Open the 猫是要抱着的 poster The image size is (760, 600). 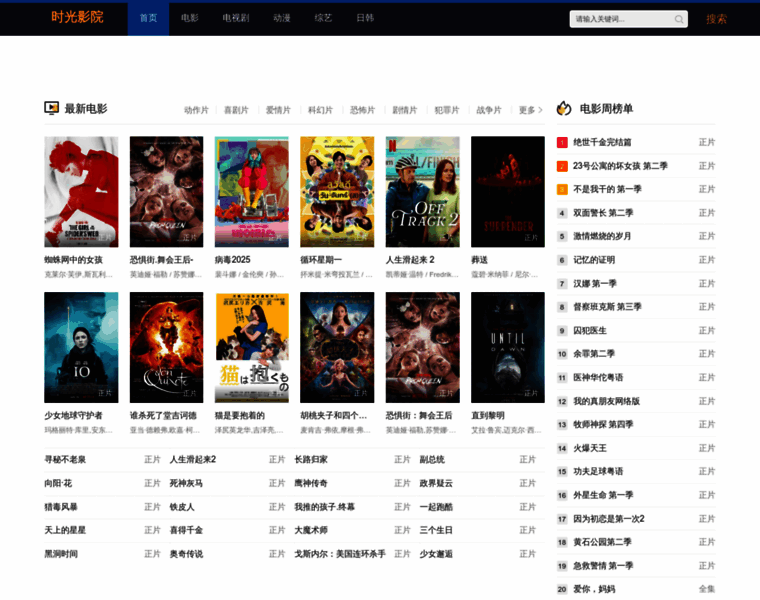(x=252, y=347)
